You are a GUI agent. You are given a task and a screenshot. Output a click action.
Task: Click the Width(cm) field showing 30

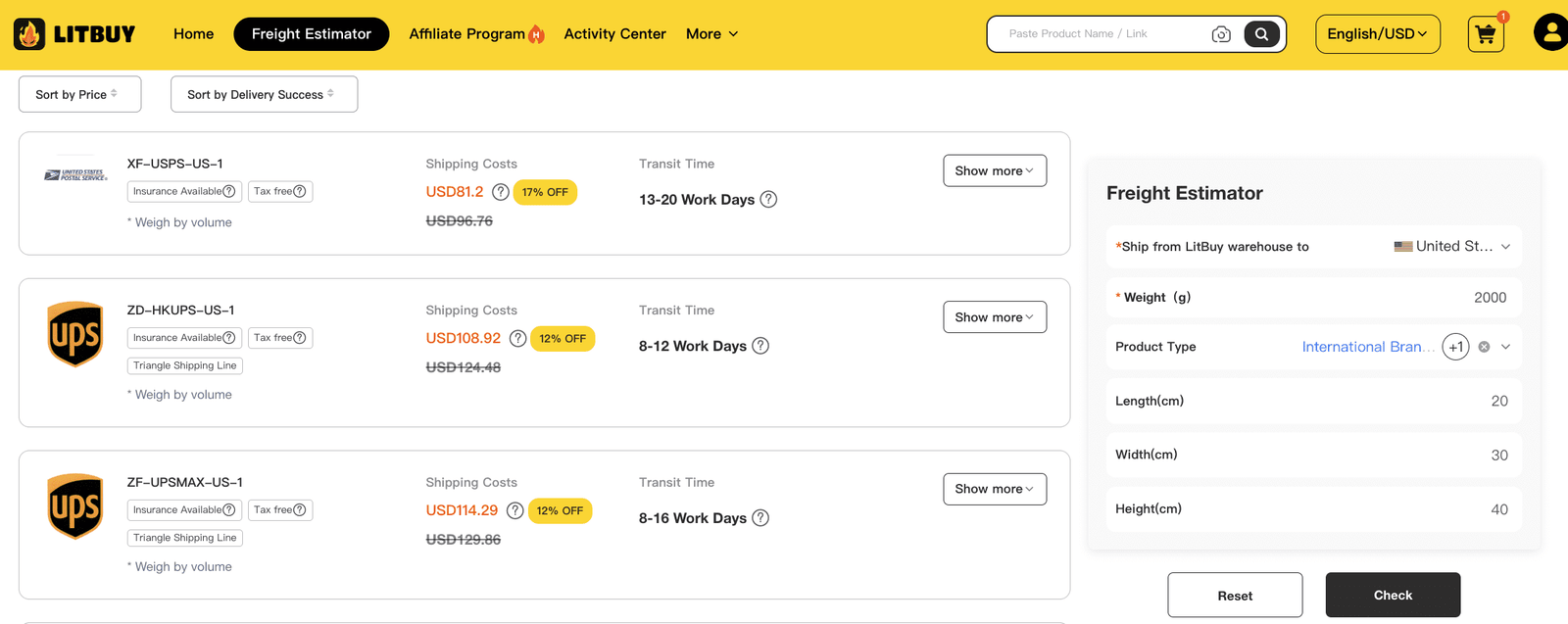point(1314,455)
